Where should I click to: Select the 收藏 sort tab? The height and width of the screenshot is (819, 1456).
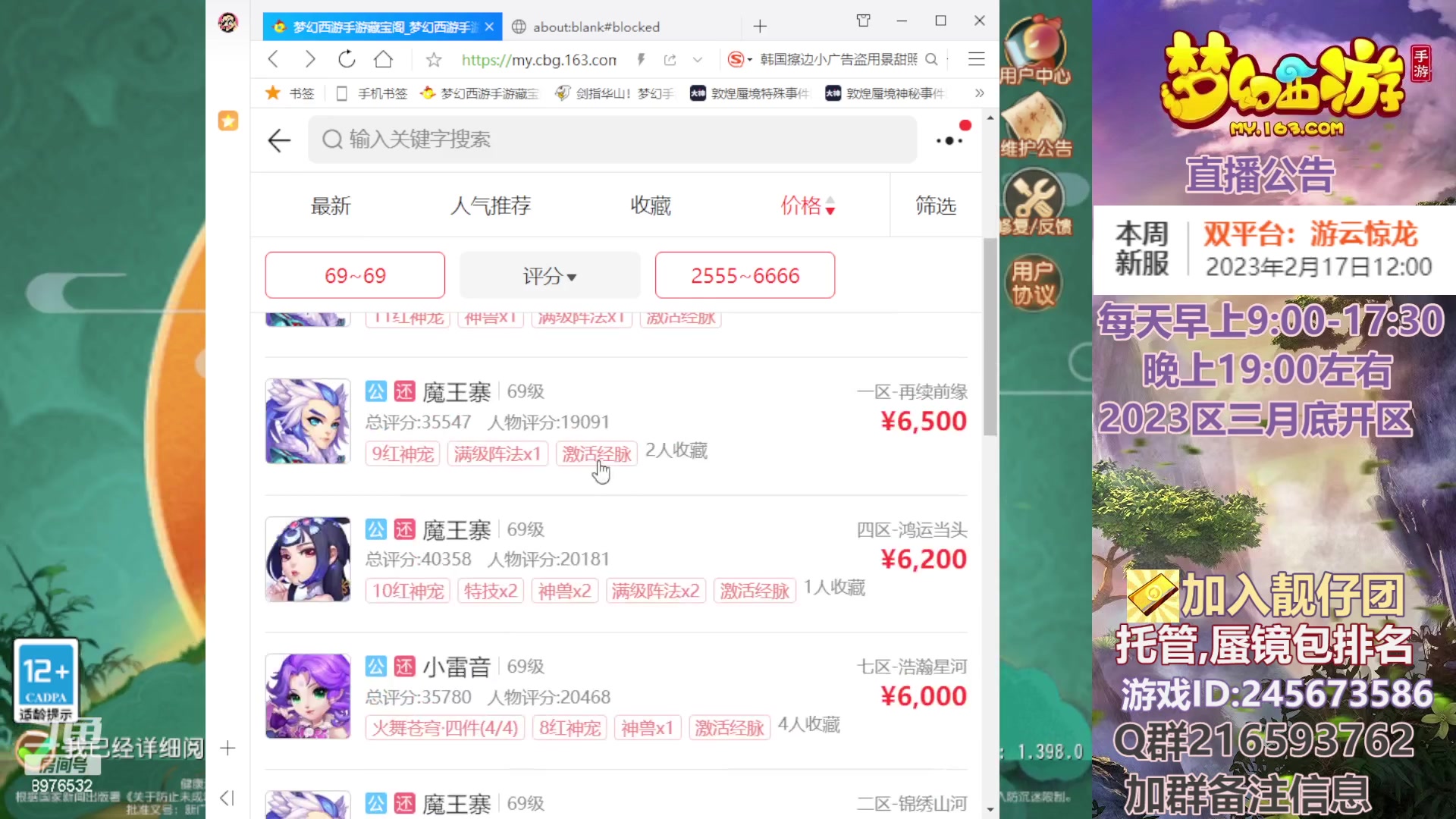point(651,206)
